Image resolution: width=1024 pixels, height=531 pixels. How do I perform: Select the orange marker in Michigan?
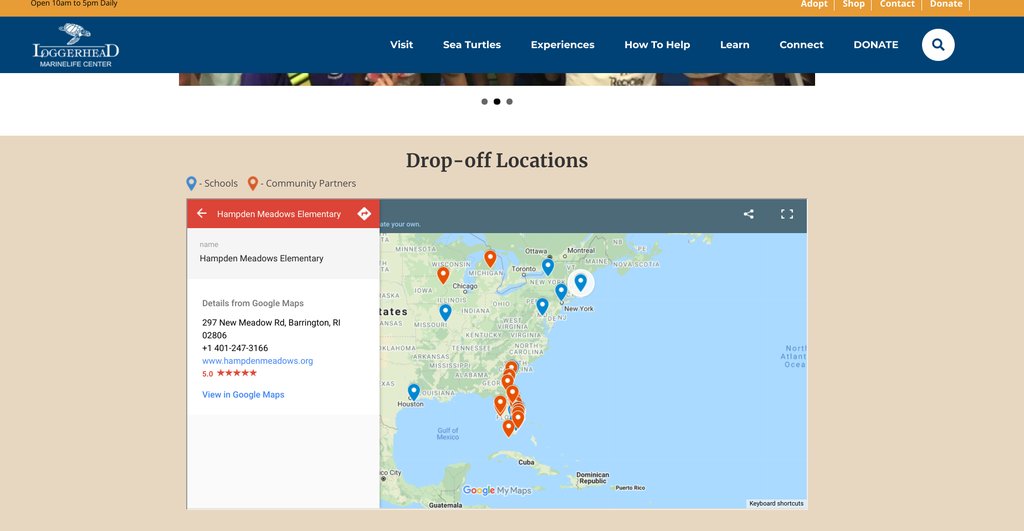[x=490, y=259]
